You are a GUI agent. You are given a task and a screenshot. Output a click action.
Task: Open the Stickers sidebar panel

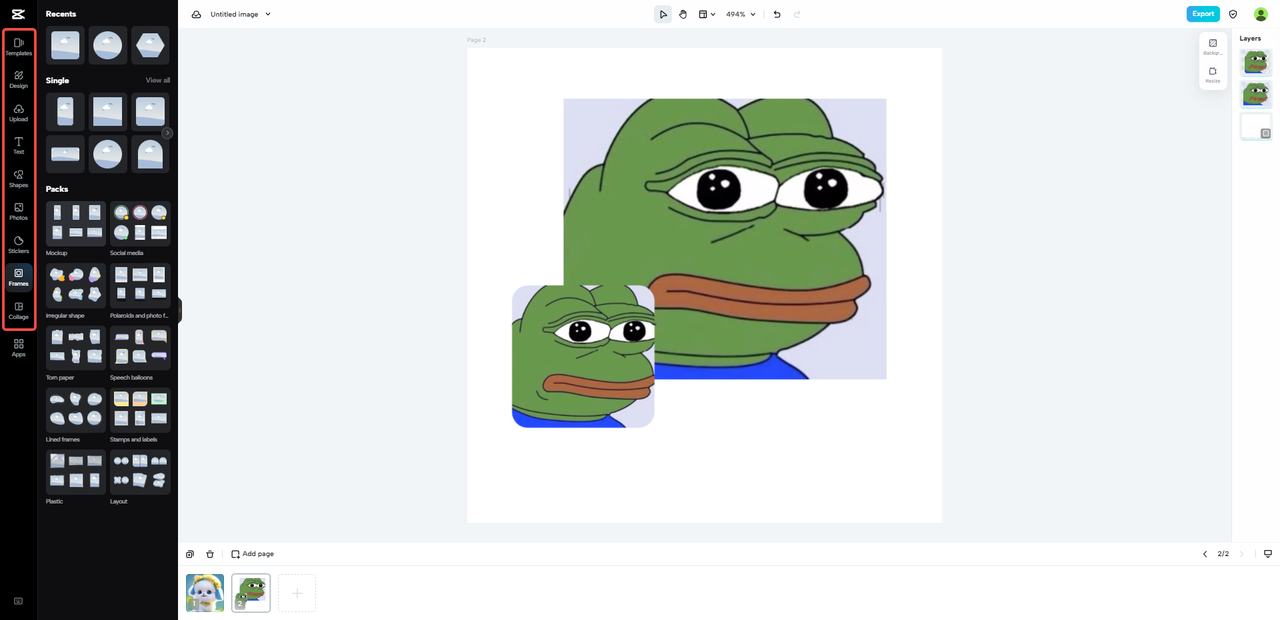(18, 244)
